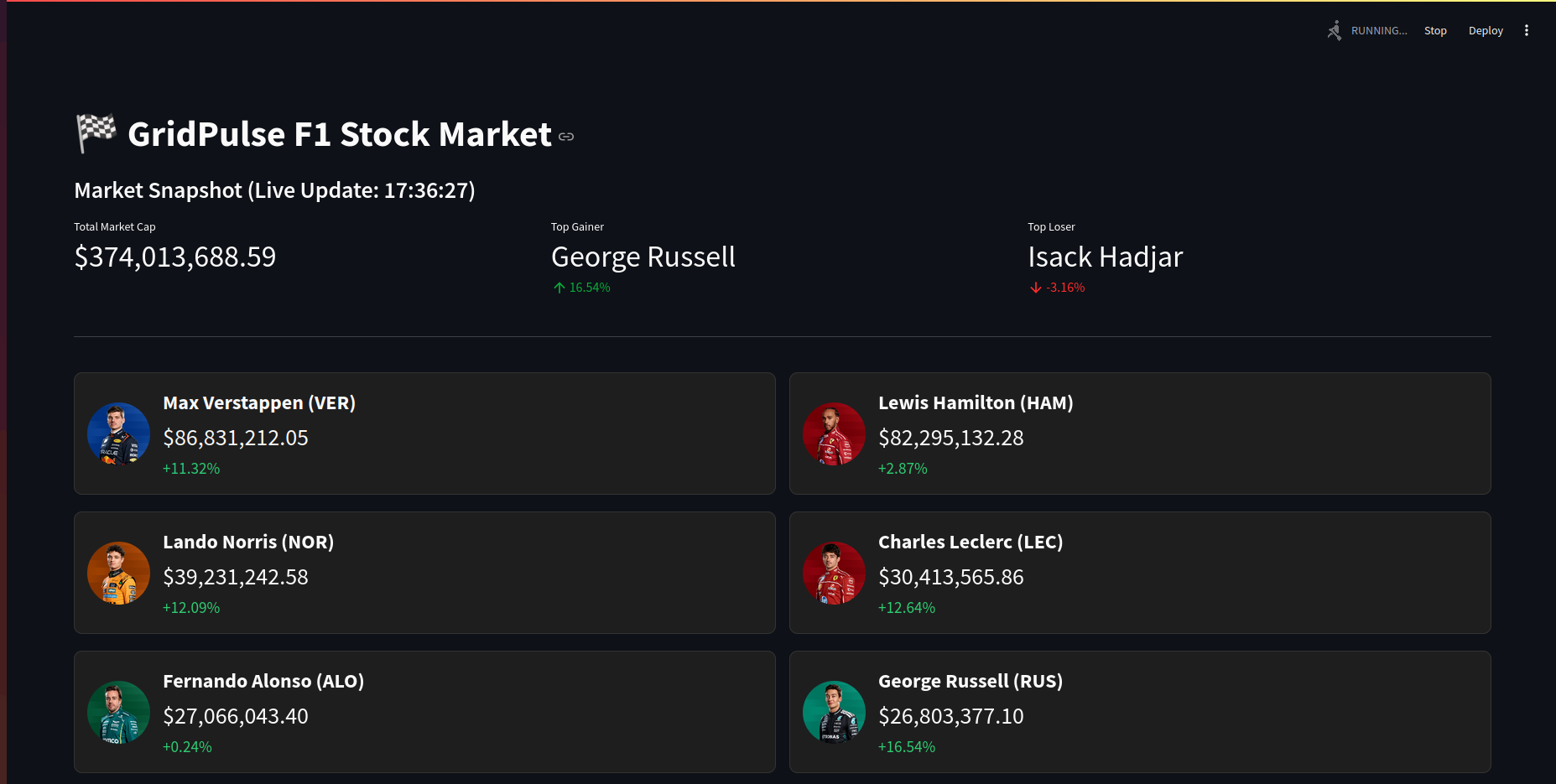
Task: Click the red down arrow under Top Loser
Action: [1036, 288]
